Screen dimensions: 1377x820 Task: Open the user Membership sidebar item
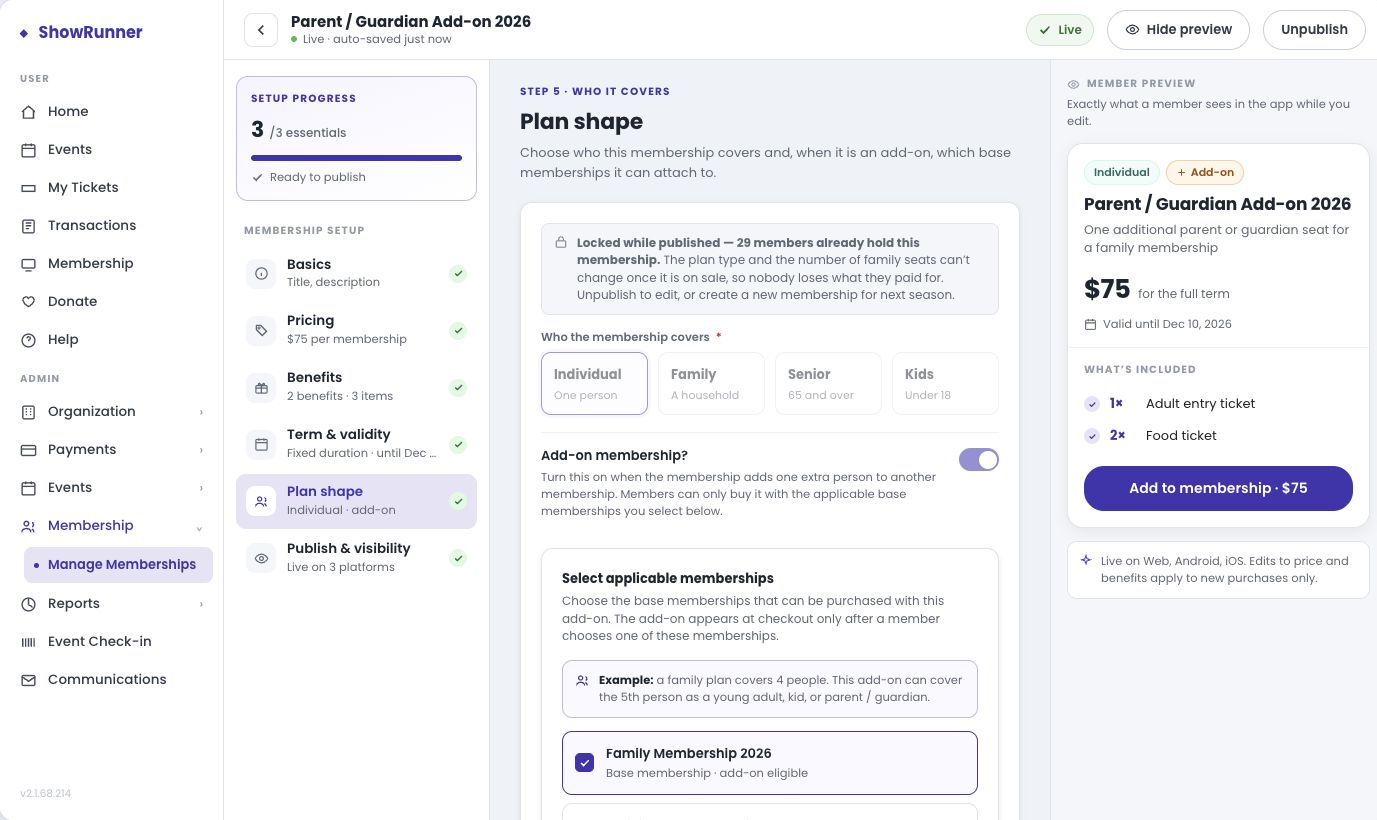coord(111,263)
